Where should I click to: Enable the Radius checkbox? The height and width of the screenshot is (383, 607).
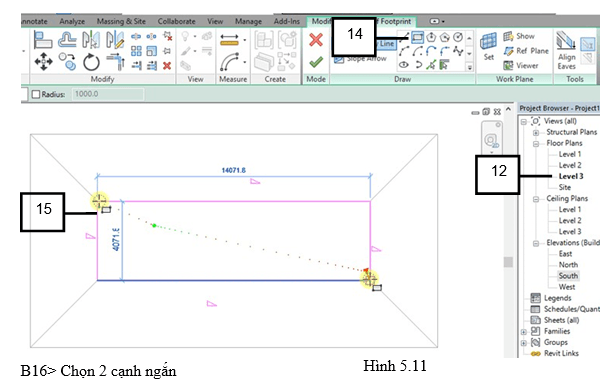point(36,94)
